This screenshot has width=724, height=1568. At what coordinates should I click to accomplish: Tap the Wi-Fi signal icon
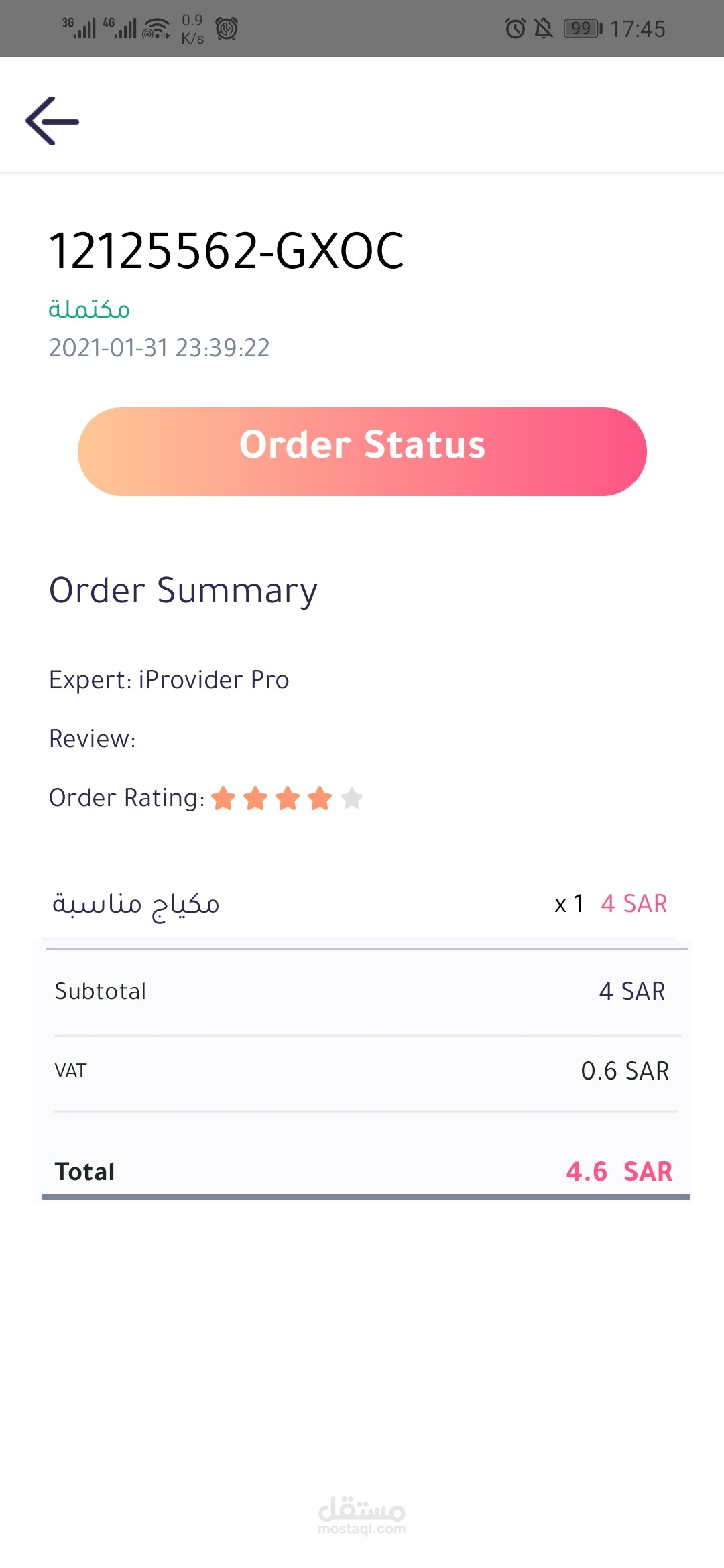pos(156,28)
